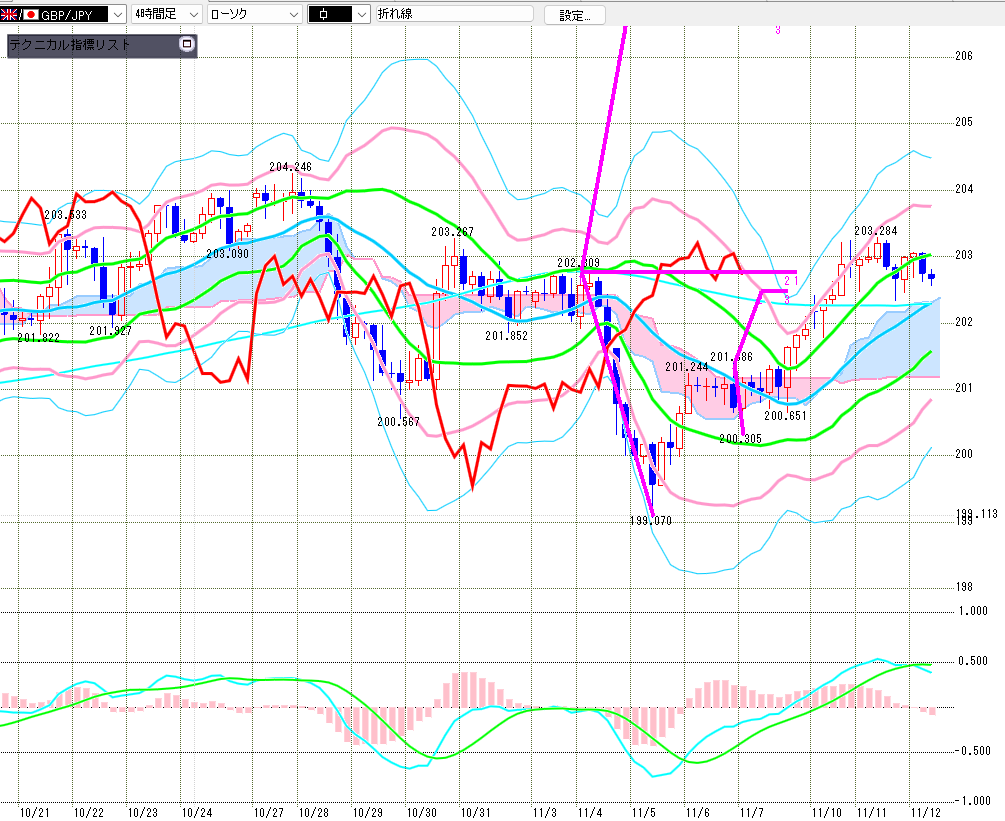Select the テクニカル指標リスト panel title
The image size is (1005, 821).
tap(70, 46)
